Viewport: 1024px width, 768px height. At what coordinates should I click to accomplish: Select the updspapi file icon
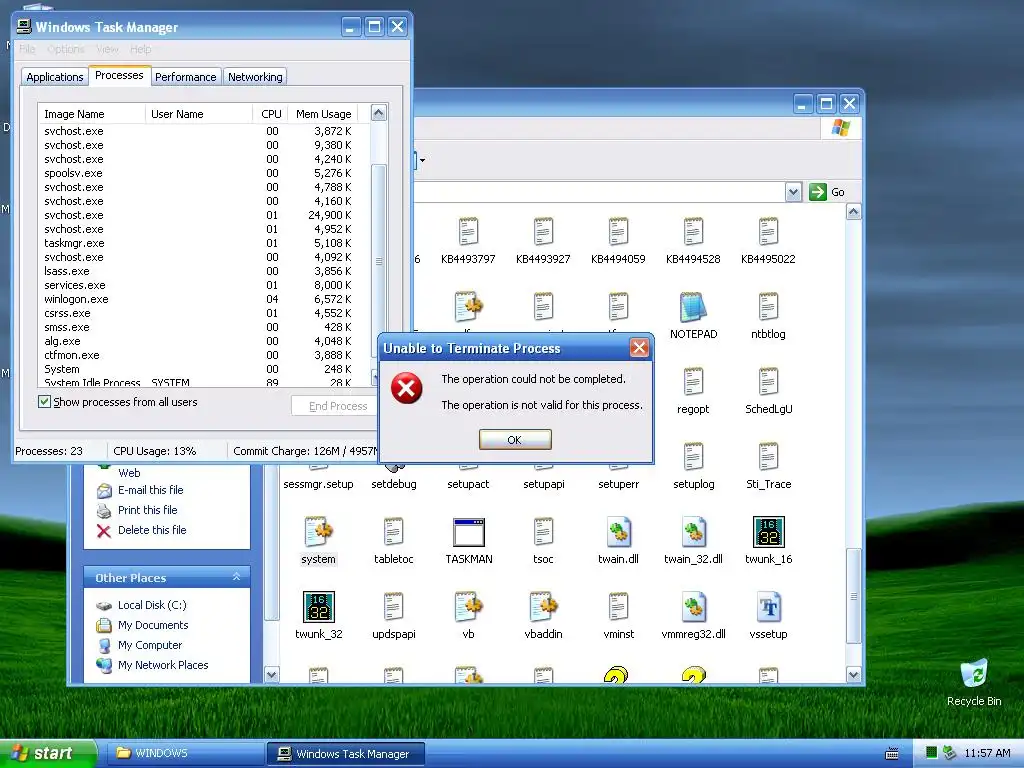pos(393,607)
